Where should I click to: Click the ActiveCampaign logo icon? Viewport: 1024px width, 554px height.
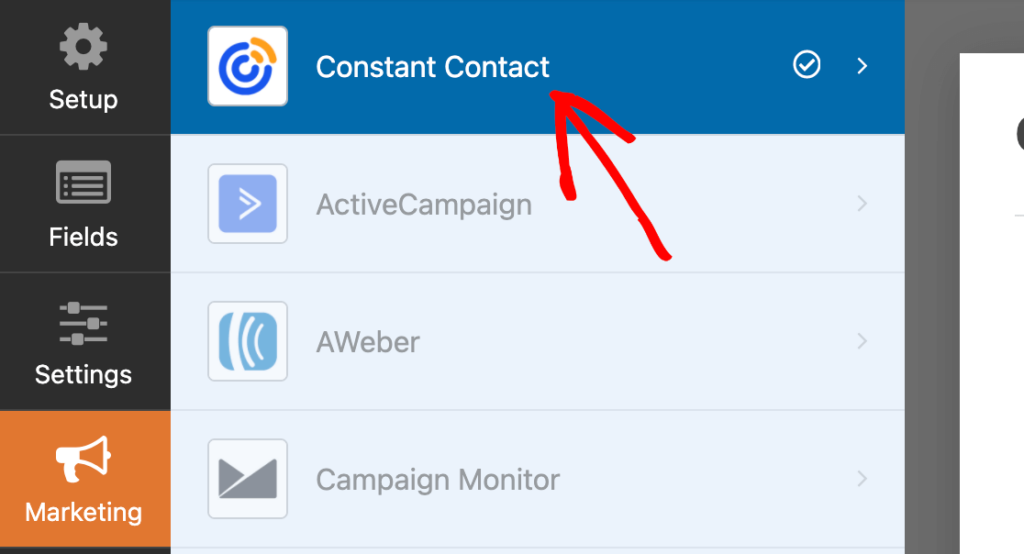coord(247,204)
